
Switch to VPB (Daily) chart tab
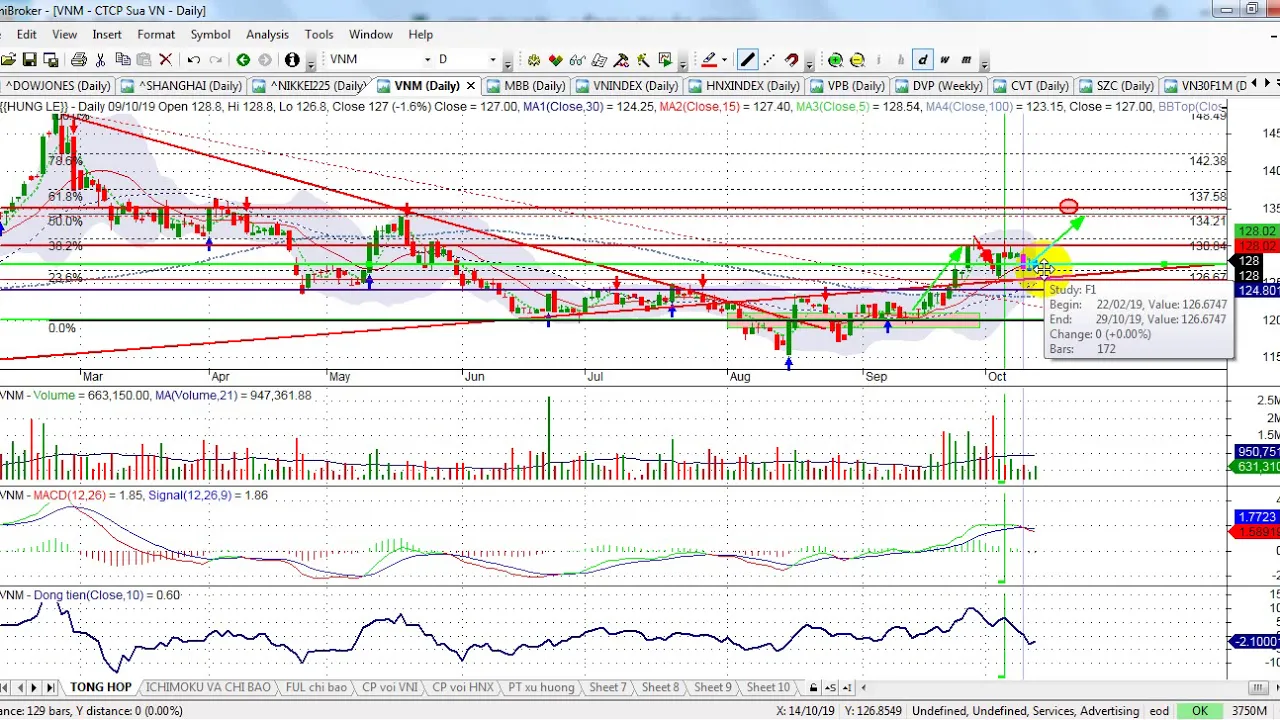(x=847, y=86)
